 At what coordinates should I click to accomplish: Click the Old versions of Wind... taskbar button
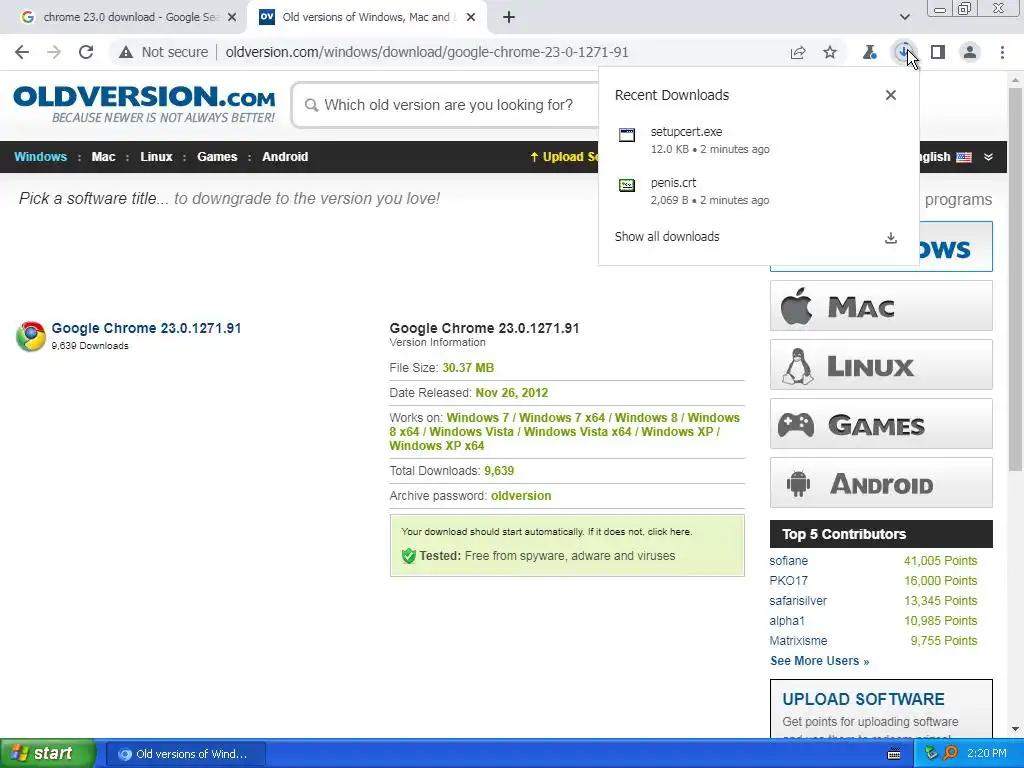tap(185, 754)
